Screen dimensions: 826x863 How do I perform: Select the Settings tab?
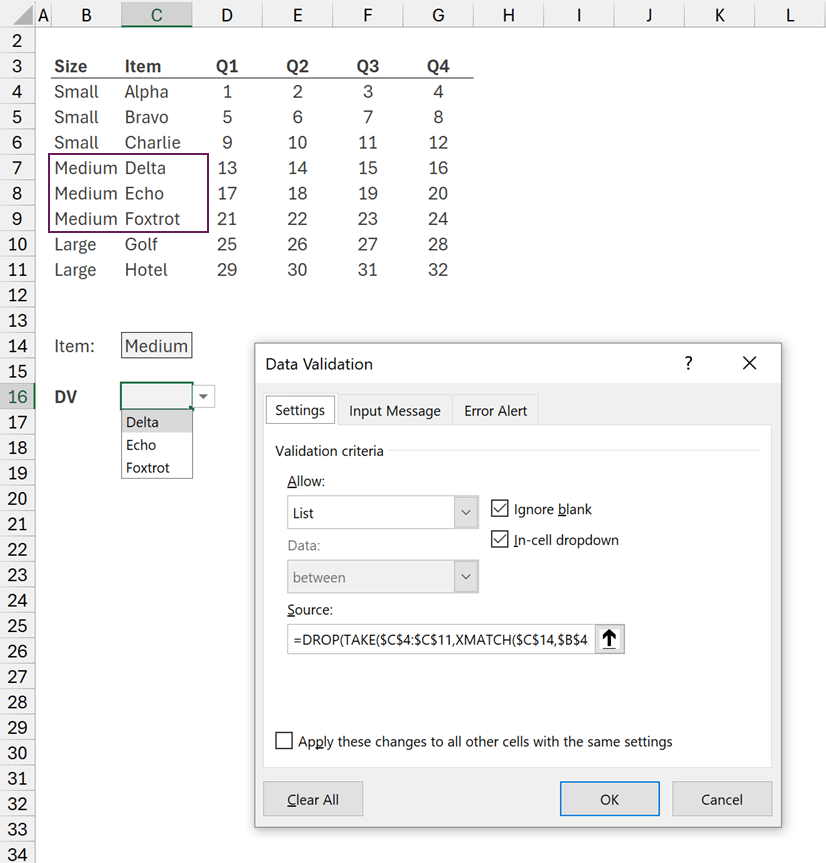click(300, 410)
